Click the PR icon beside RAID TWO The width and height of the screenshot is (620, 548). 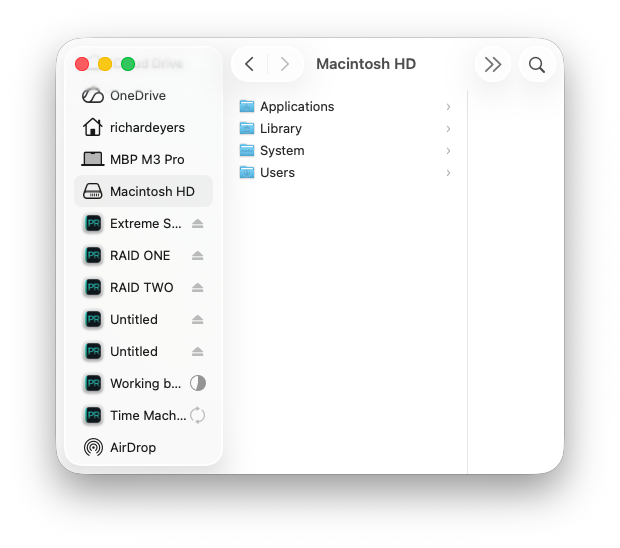coord(93,287)
